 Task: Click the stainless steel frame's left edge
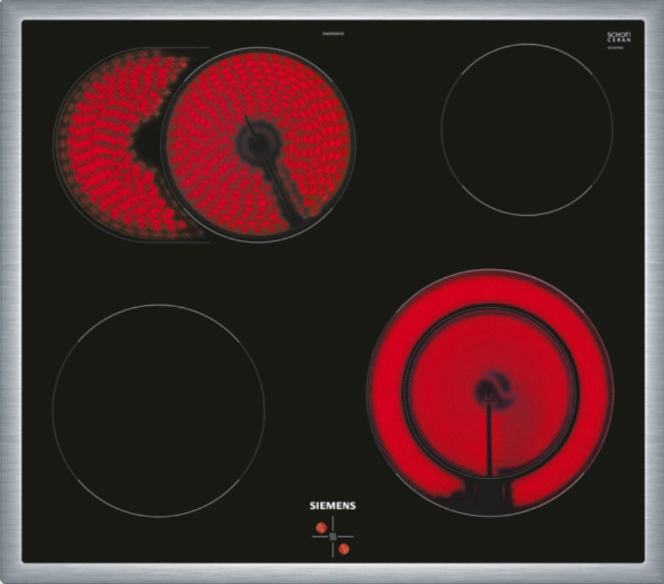(x=10, y=292)
